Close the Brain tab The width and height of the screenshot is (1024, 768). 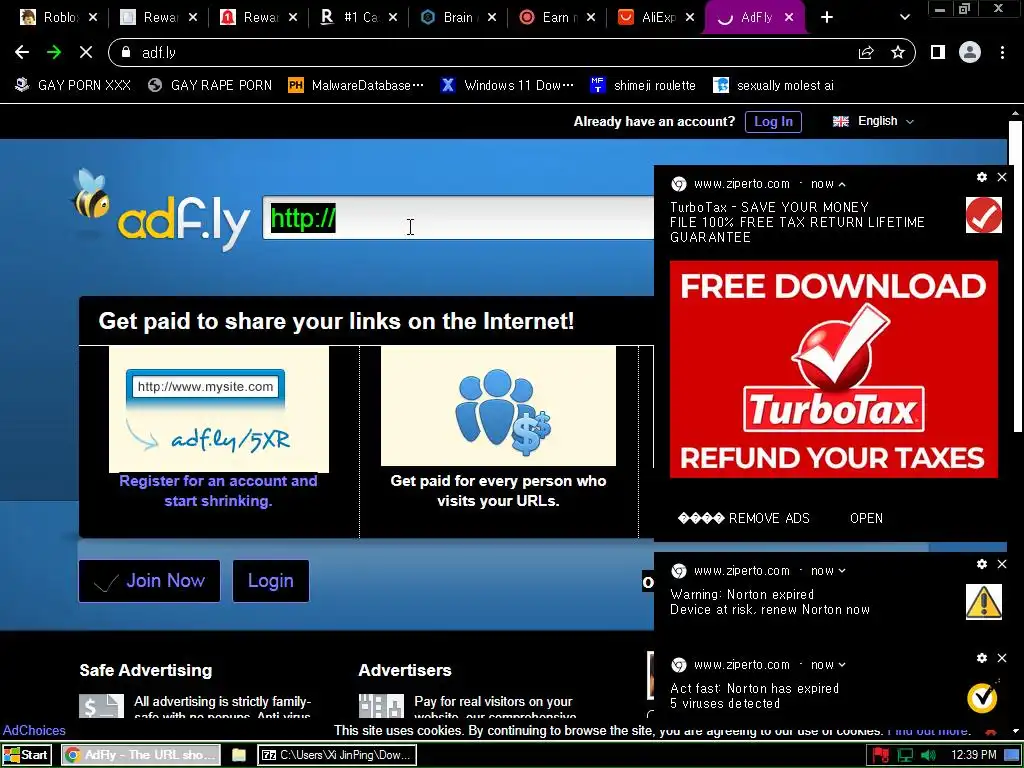click(x=492, y=18)
